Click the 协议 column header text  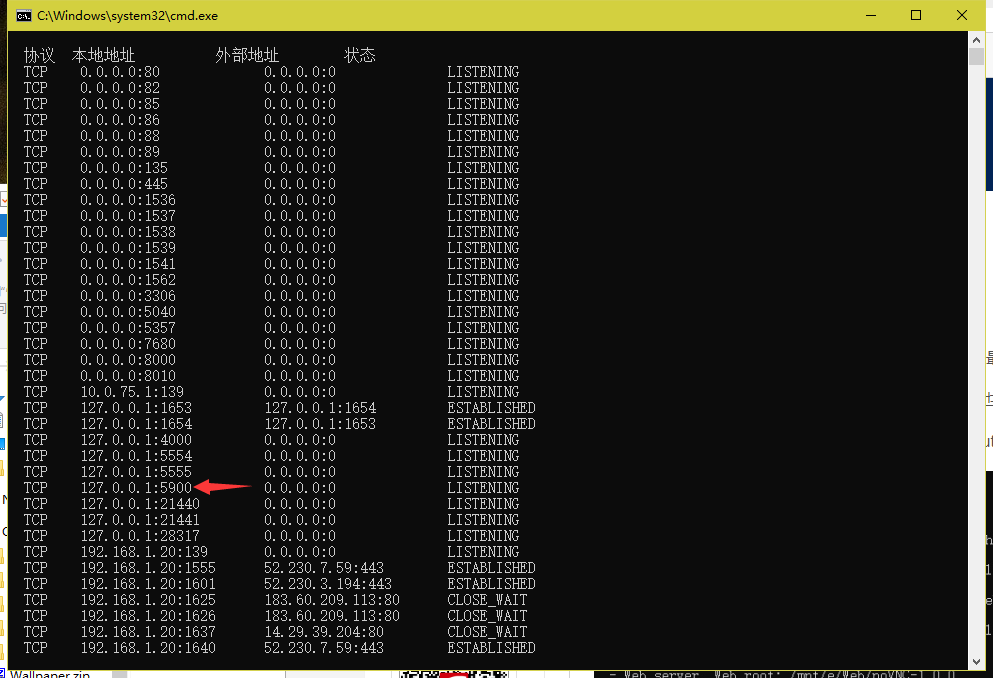39,55
